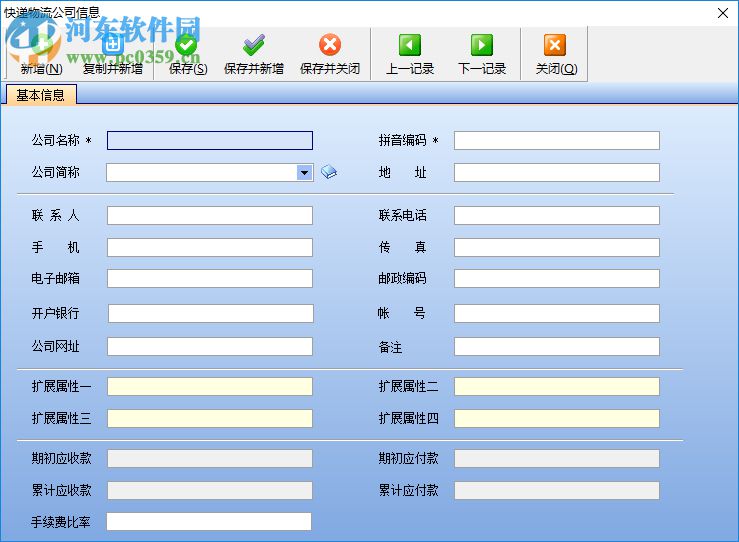Screen dimensions: 739x542
Task: Click the 新增(N) toolbar icon
Action: coord(41,45)
